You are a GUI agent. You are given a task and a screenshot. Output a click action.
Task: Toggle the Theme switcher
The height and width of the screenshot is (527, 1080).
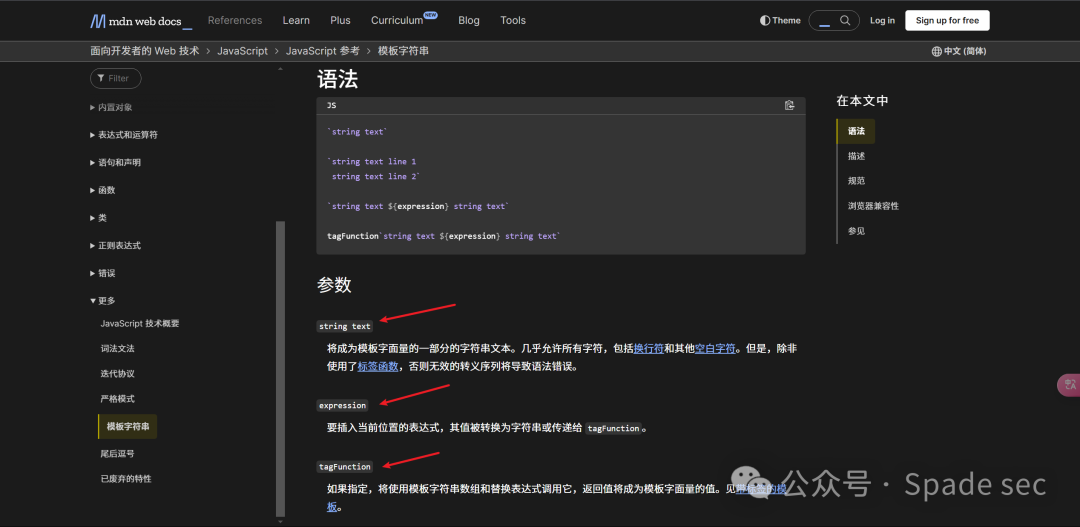[780, 21]
